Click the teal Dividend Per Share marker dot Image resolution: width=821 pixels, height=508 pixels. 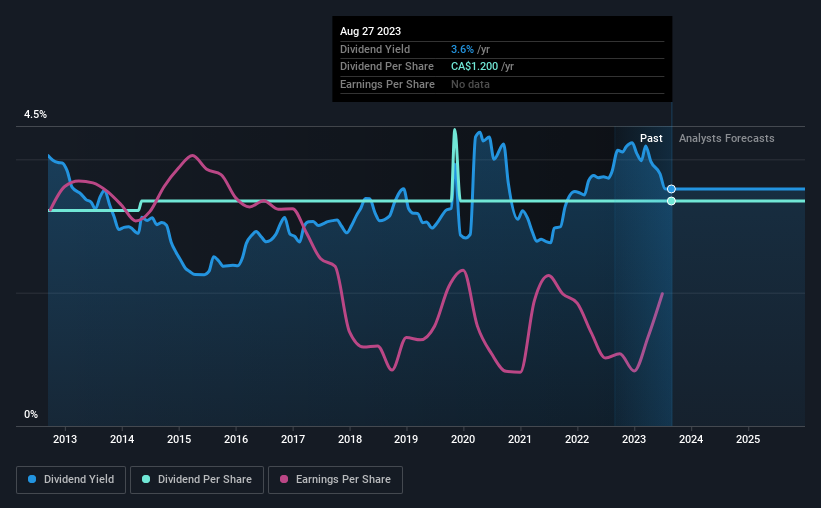click(x=671, y=201)
